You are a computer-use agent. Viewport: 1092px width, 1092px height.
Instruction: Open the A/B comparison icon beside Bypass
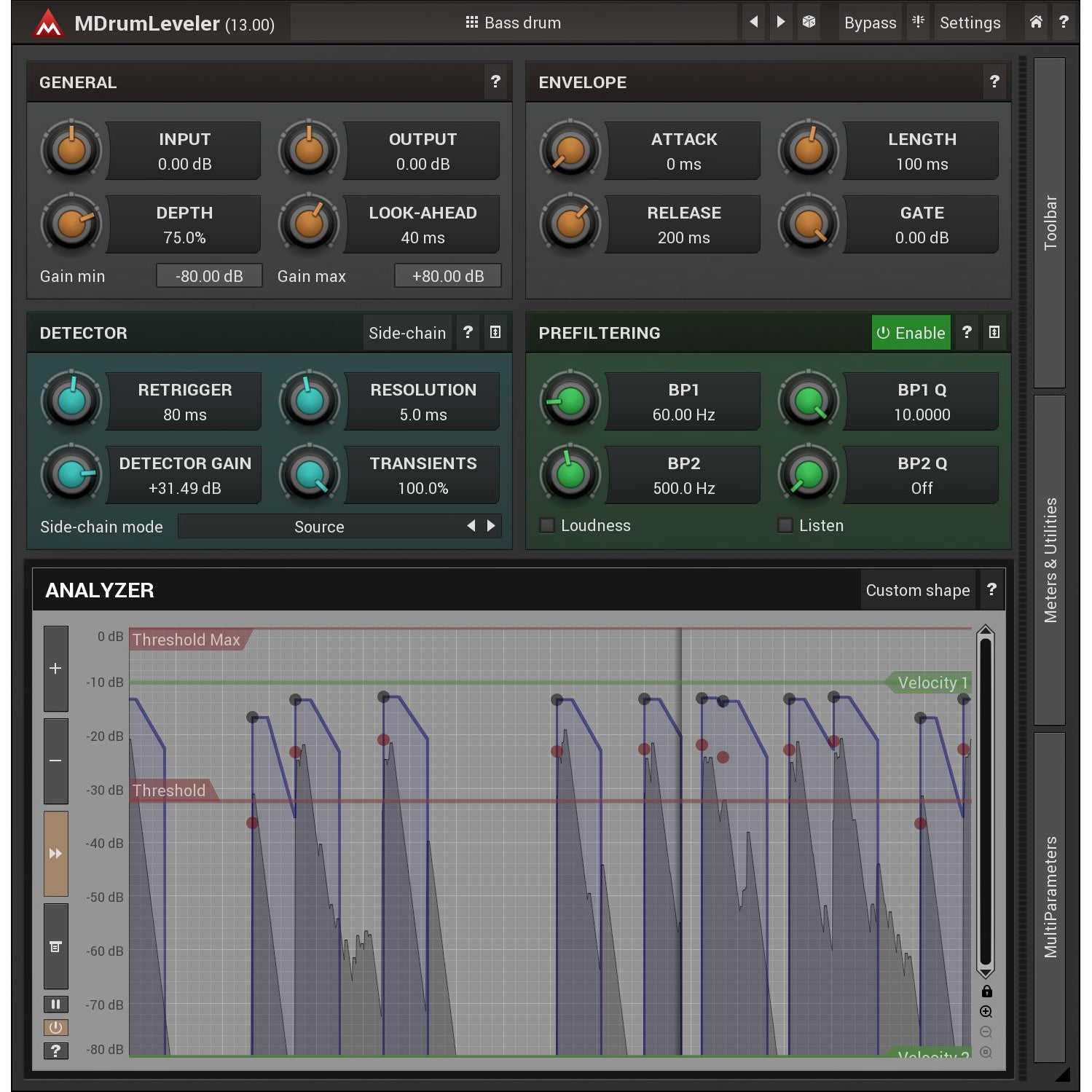pos(918,22)
